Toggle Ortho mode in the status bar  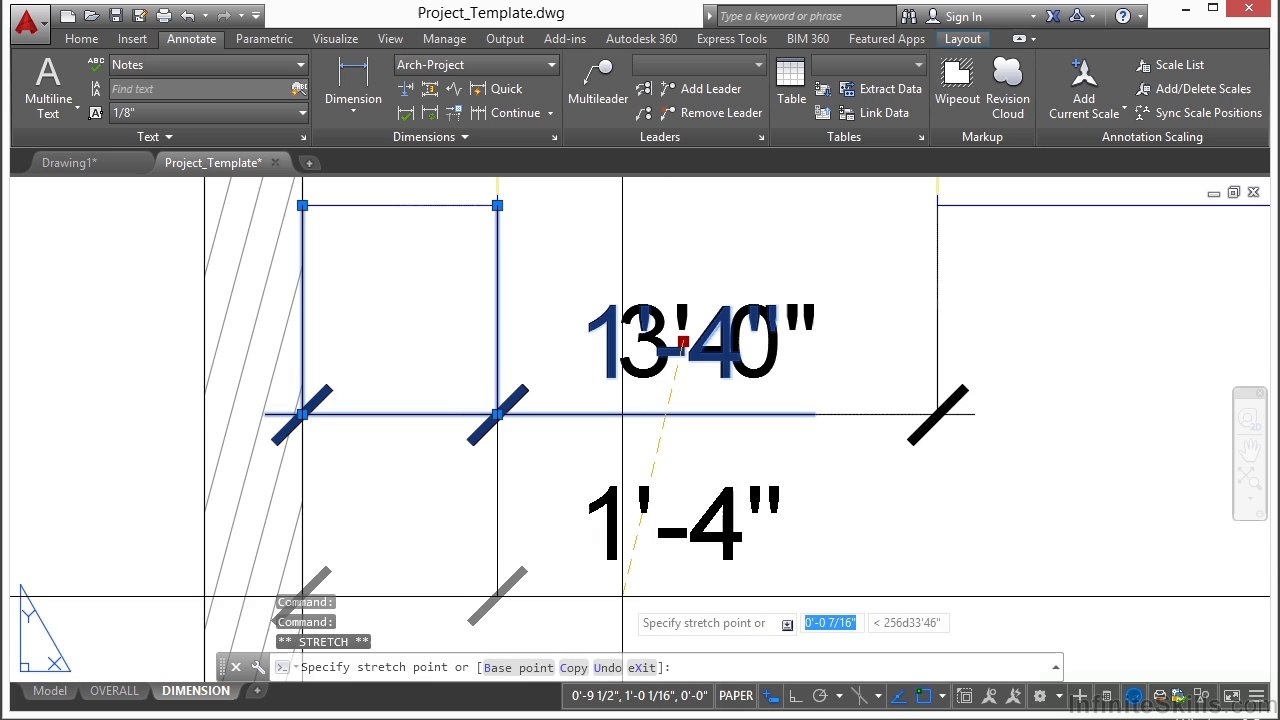[795, 696]
